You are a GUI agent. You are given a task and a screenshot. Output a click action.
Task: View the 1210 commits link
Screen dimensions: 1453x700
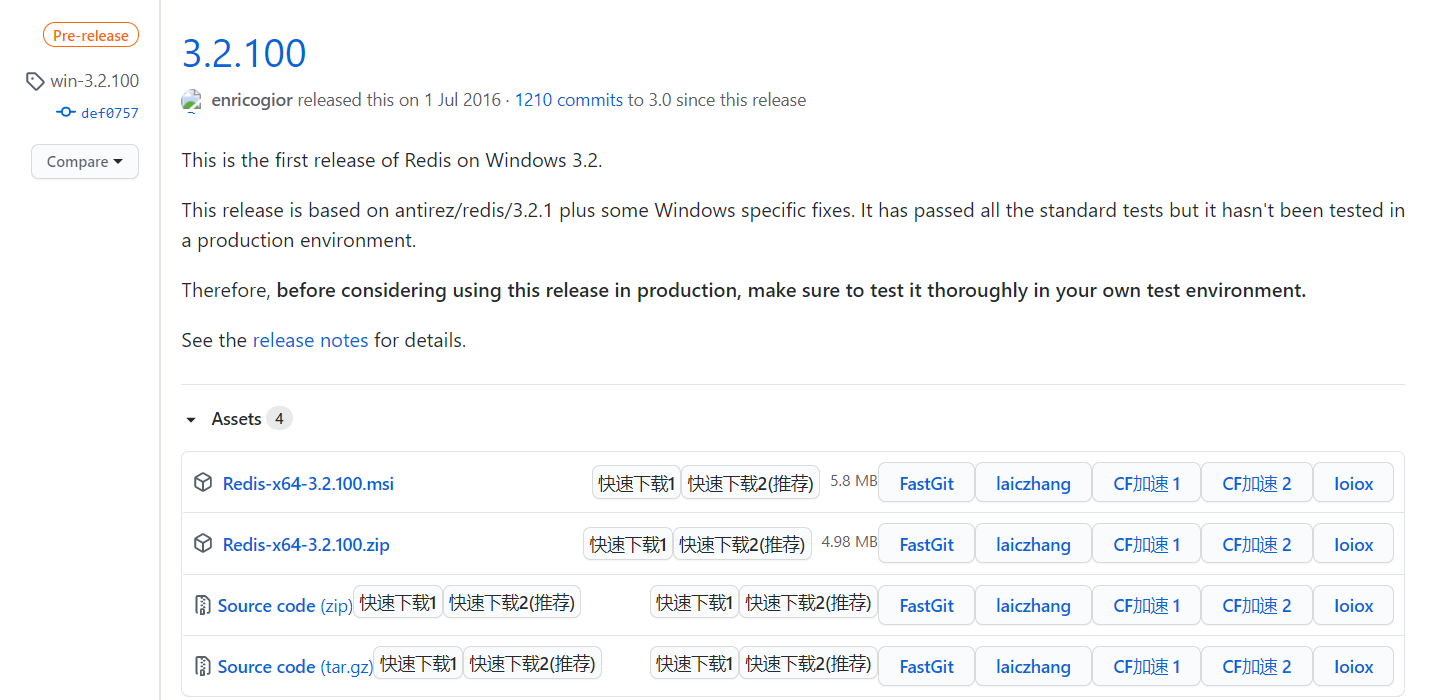tap(568, 100)
